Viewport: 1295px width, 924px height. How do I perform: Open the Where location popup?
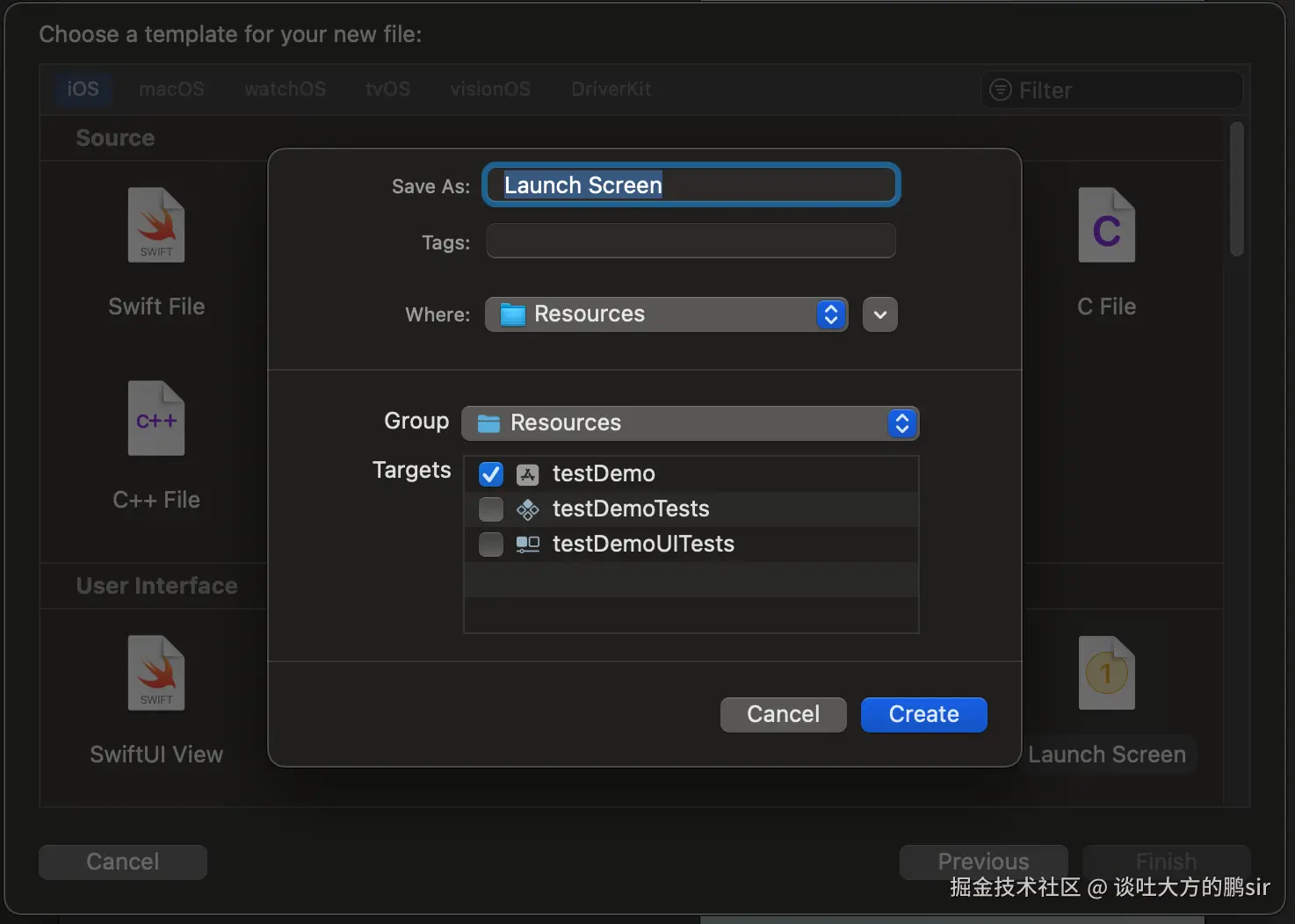pos(666,314)
